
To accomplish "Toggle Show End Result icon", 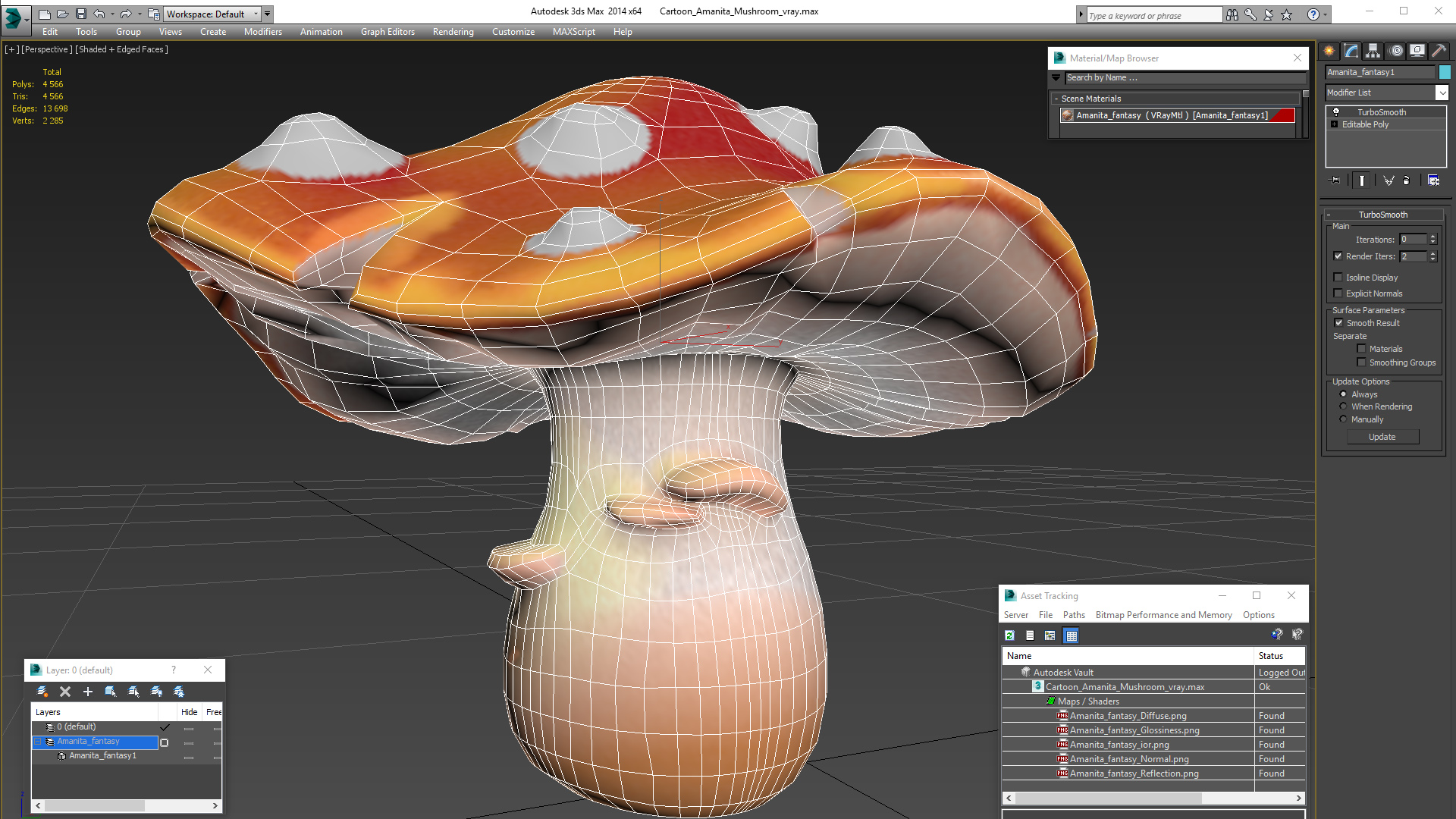I will pos(1362,180).
